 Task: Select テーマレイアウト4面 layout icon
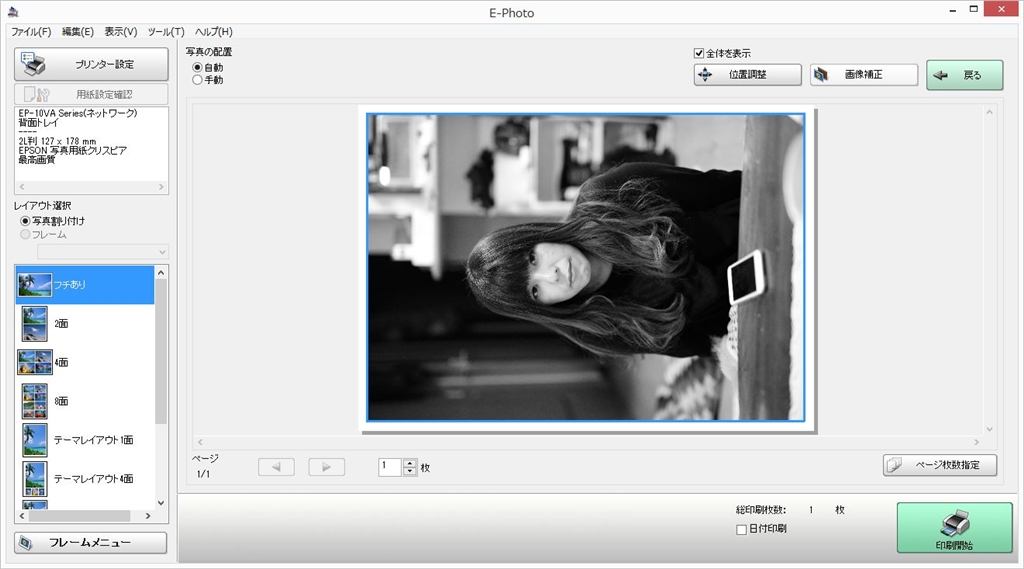click(x=35, y=478)
